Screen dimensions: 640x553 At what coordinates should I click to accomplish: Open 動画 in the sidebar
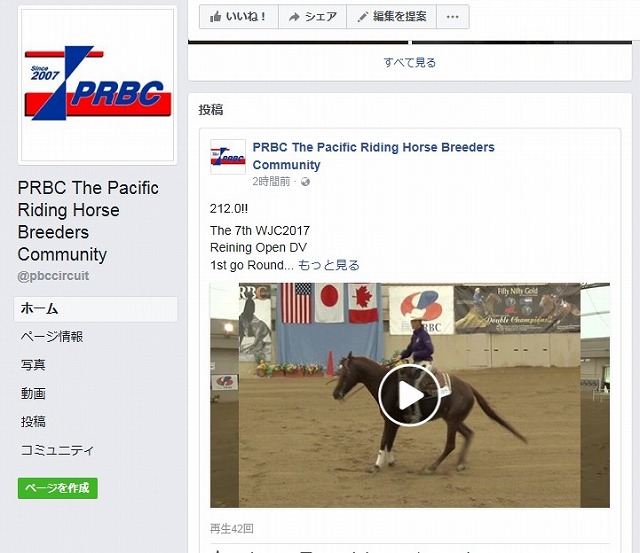pyautogui.click(x=33, y=393)
